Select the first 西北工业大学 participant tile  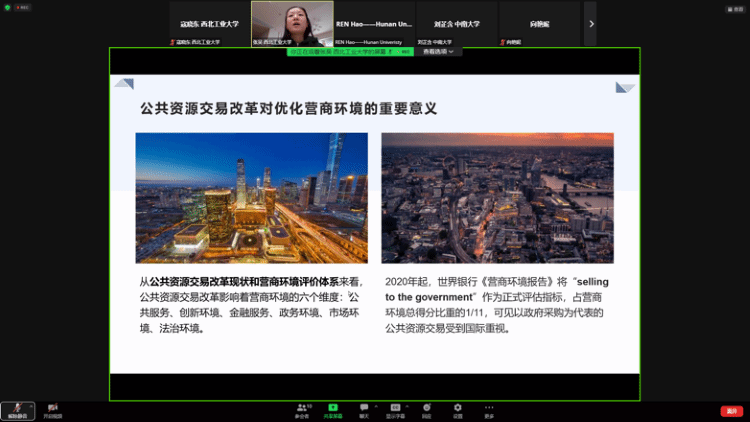tap(208, 23)
